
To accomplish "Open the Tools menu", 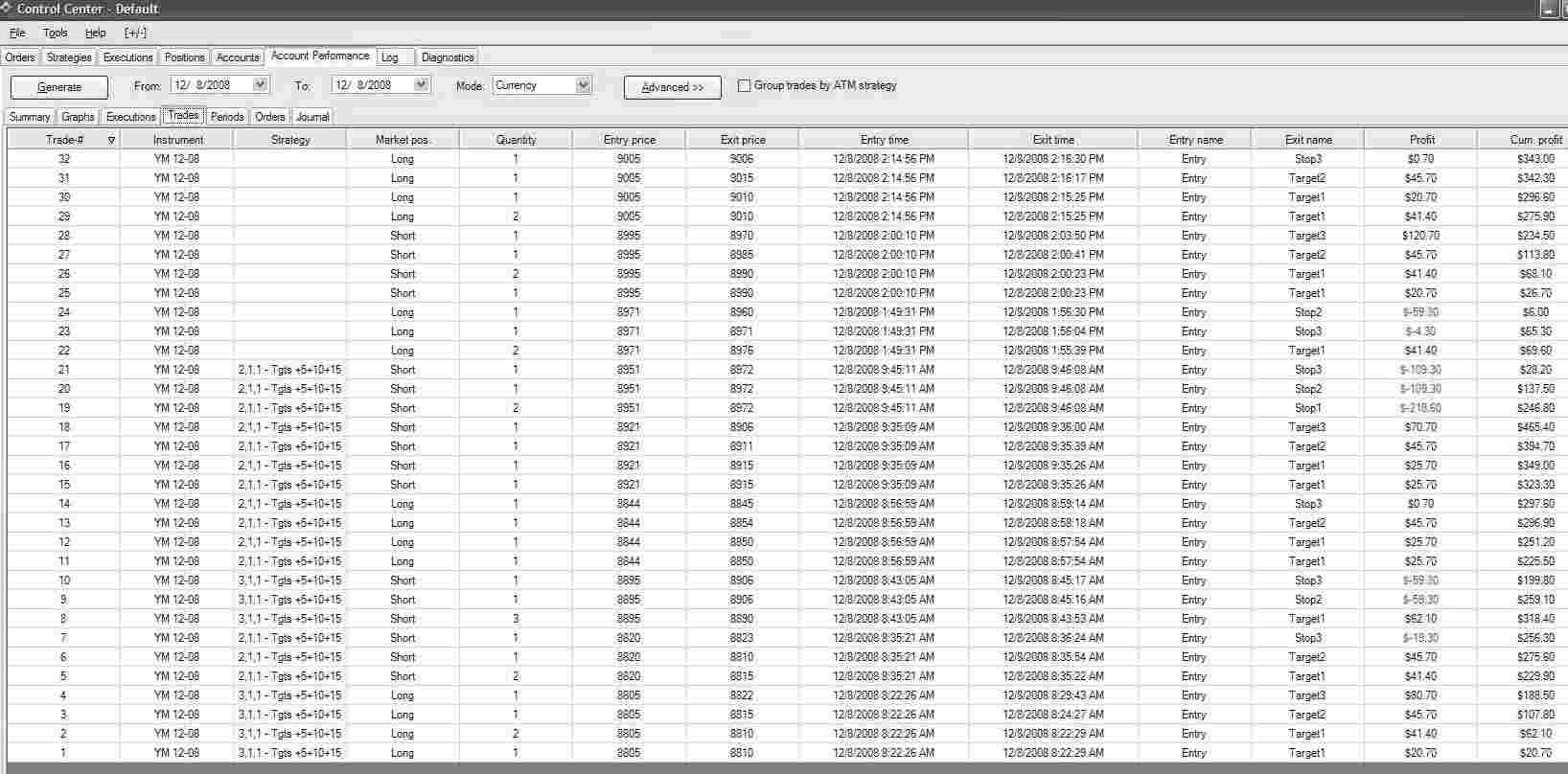I will [55, 33].
